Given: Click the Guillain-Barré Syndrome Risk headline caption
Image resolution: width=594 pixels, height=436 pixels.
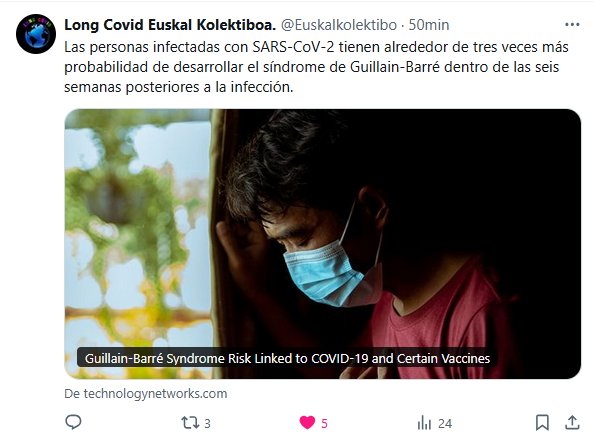Looking at the screenshot, I should pyautogui.click(x=288, y=358).
